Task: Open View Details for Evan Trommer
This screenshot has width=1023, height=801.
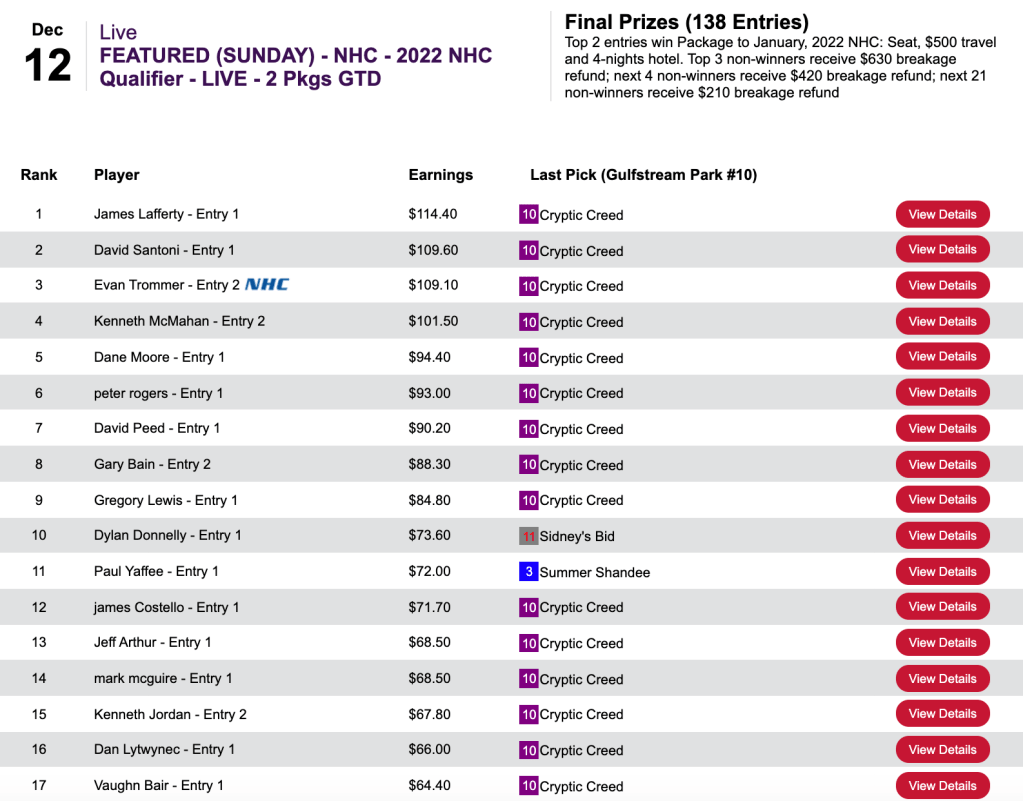Action: 942,285
